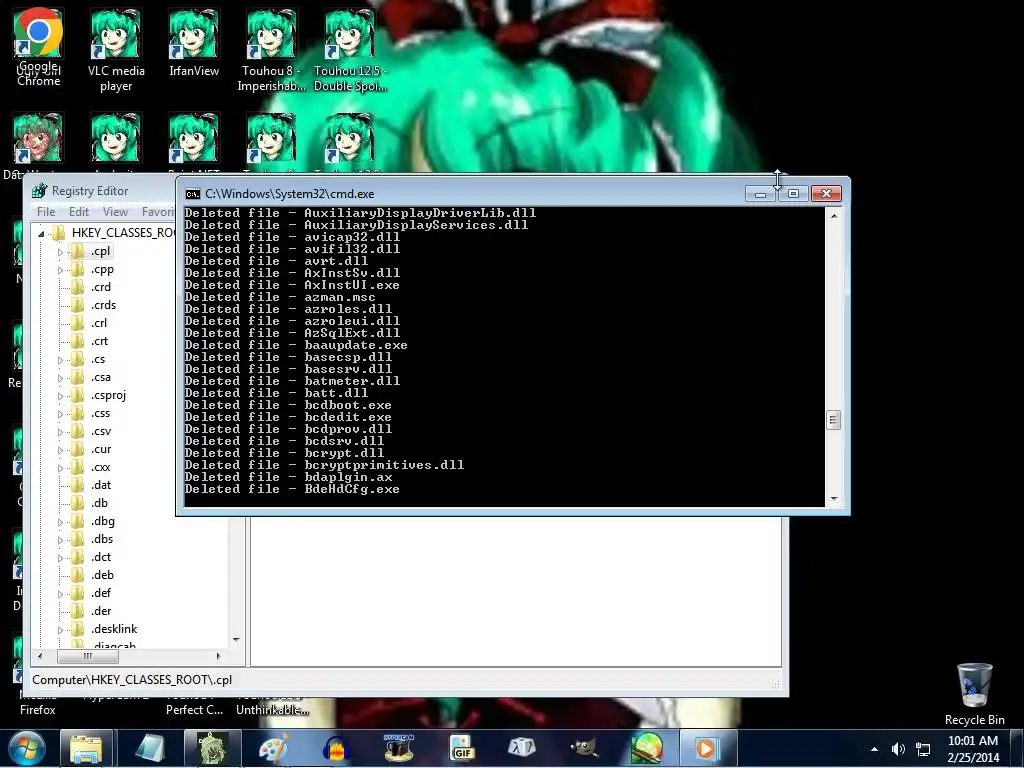Viewport: 1024px width, 768px height.
Task: Select the .db registry key
Action: (99, 503)
